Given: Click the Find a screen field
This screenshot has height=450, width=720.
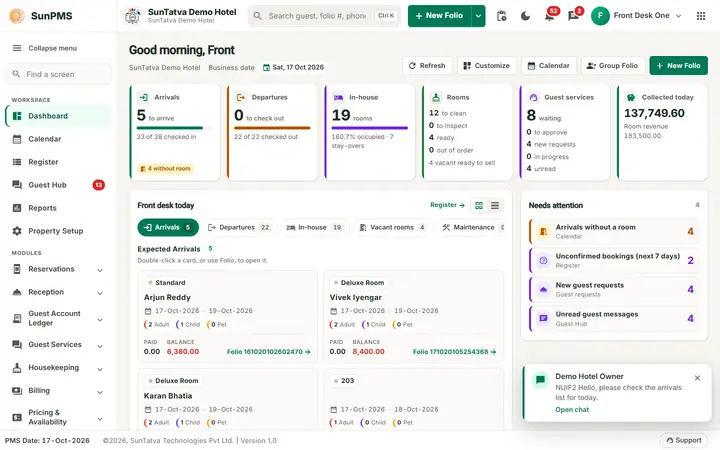Looking at the screenshot, I should pyautogui.click(x=58, y=74).
